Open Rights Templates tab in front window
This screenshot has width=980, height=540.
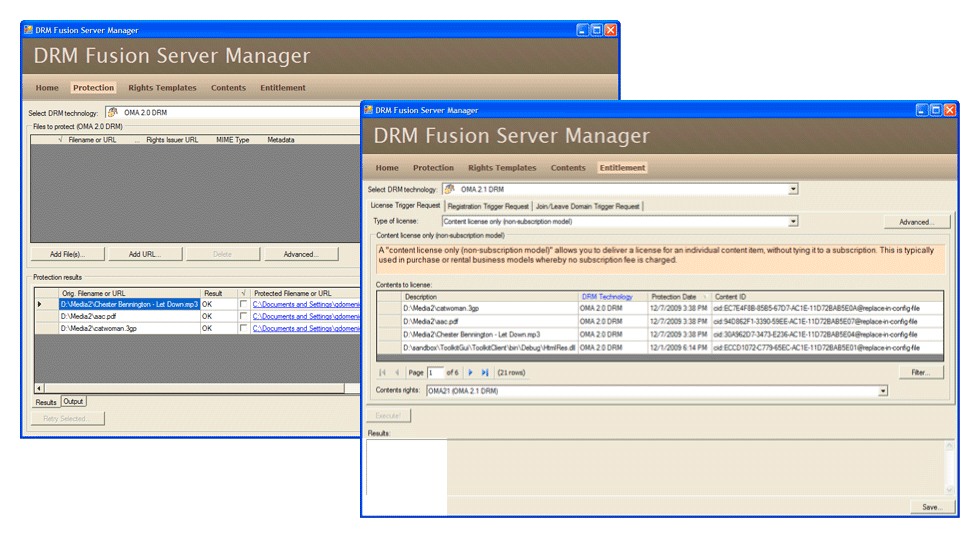(x=502, y=168)
